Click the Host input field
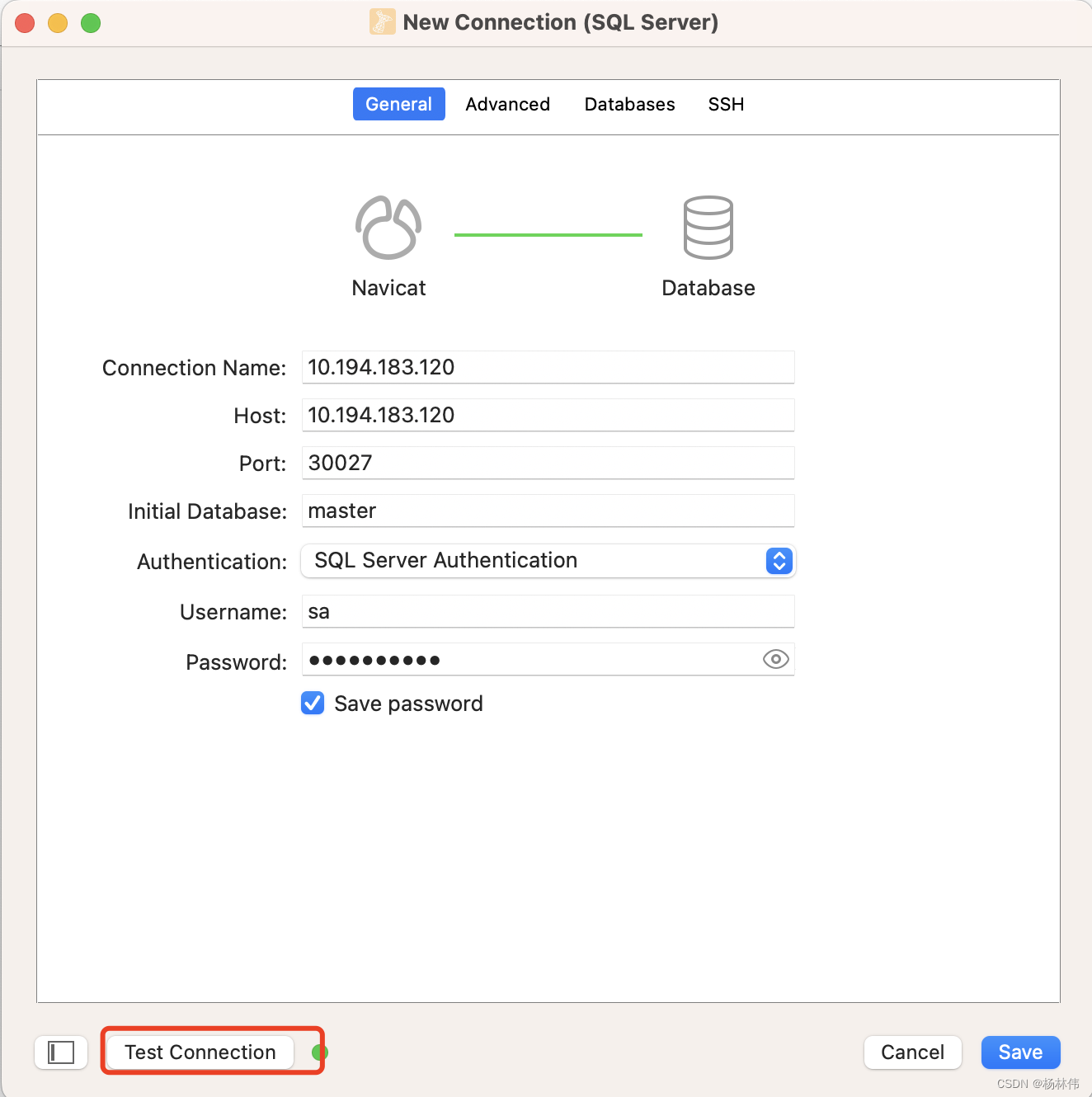This screenshot has width=1092, height=1097. click(x=548, y=415)
